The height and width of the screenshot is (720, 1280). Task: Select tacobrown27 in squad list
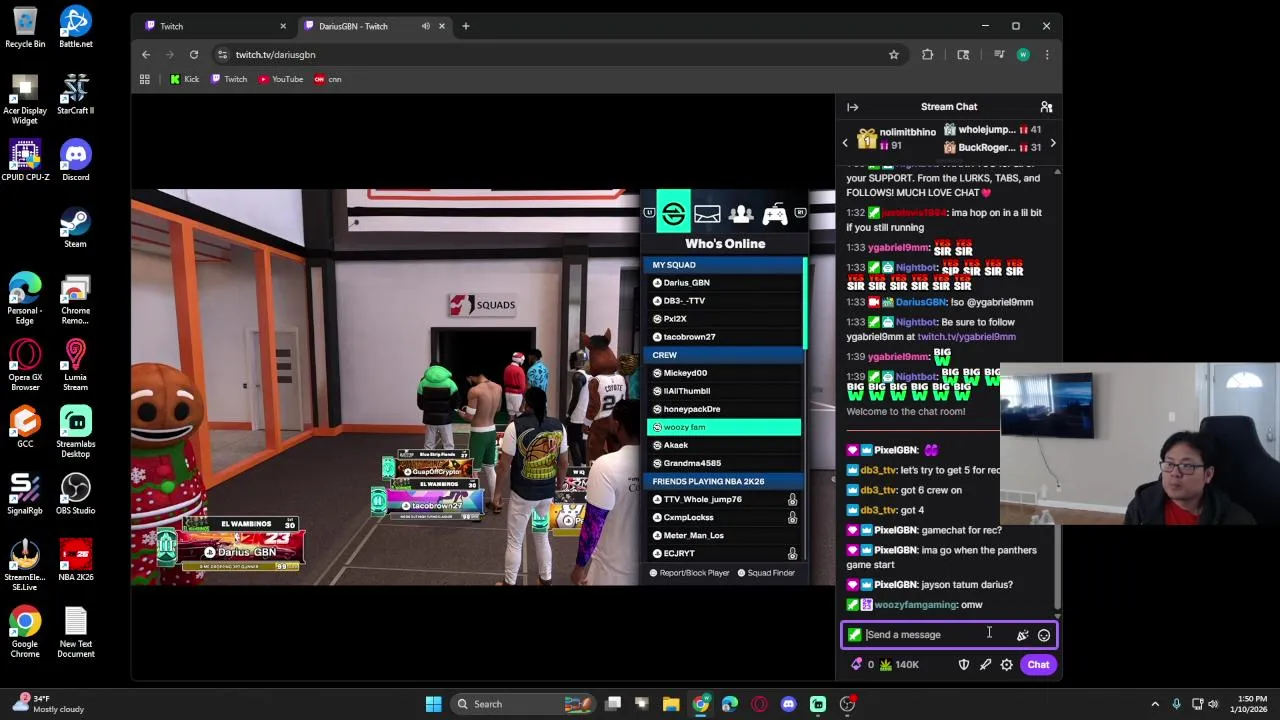point(724,337)
